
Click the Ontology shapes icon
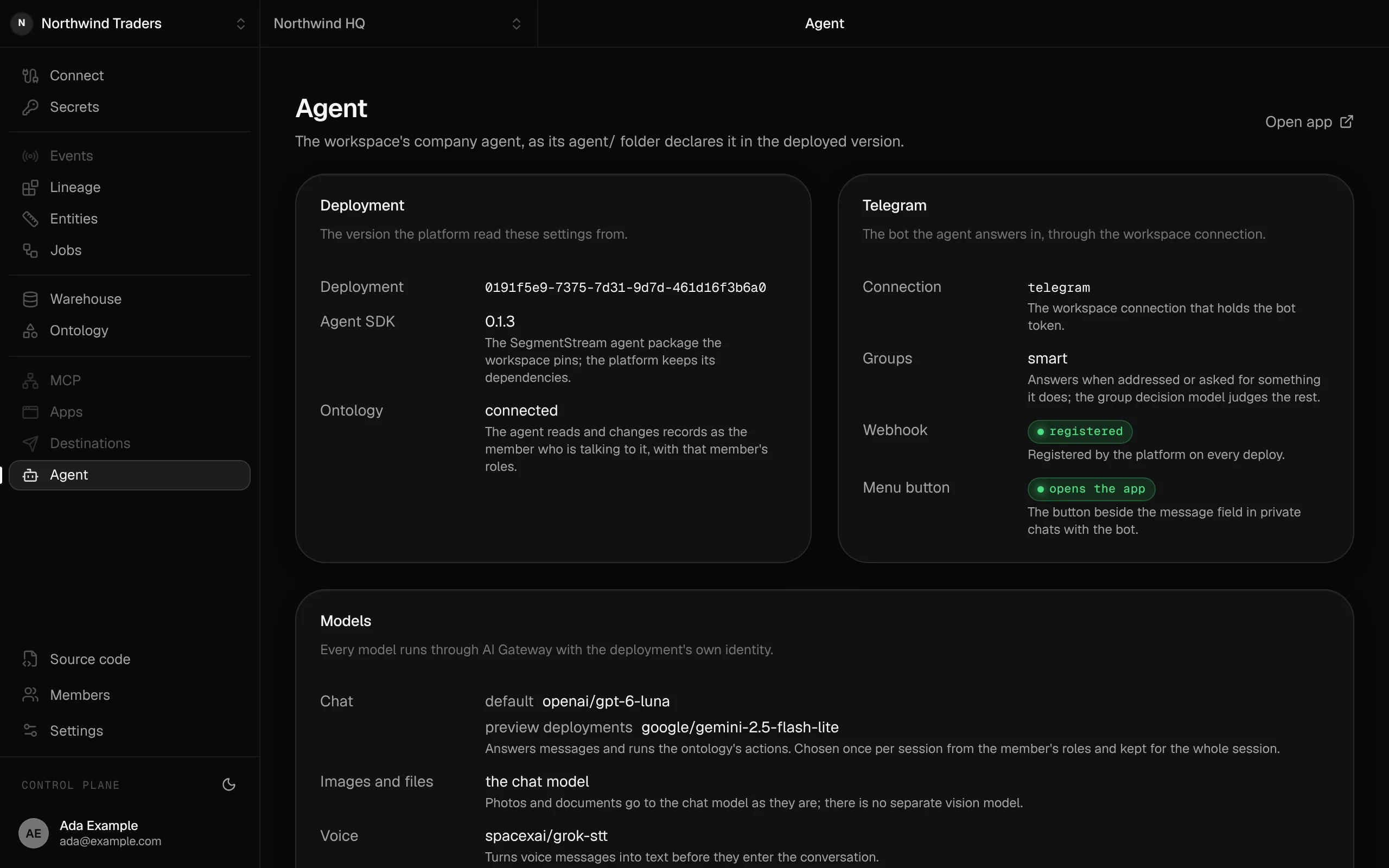coord(30,331)
